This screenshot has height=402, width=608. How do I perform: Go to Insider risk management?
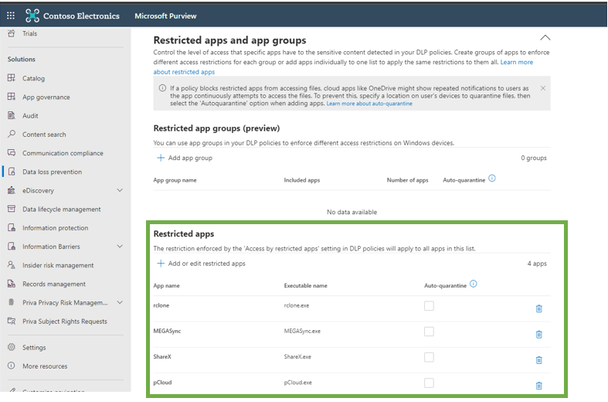(58, 265)
